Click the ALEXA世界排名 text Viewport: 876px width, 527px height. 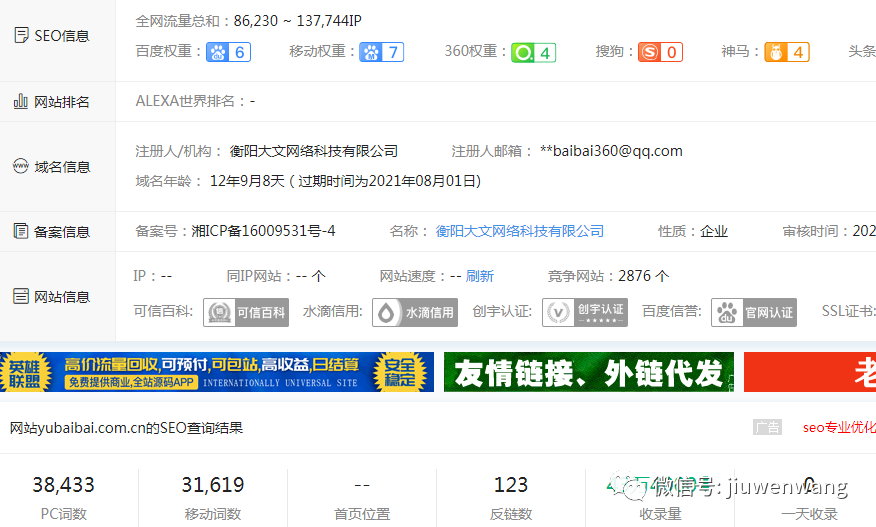[x=195, y=101]
